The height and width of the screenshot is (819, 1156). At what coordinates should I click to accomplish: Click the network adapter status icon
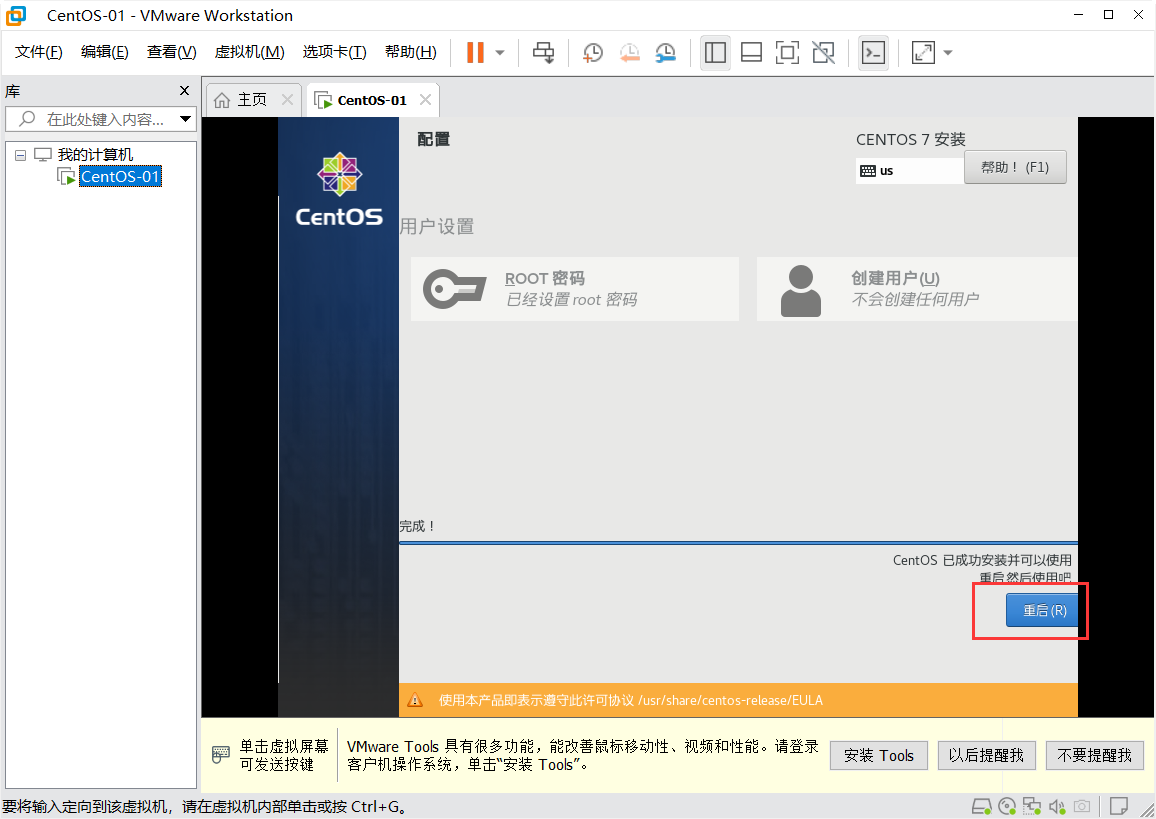[x=1031, y=806]
